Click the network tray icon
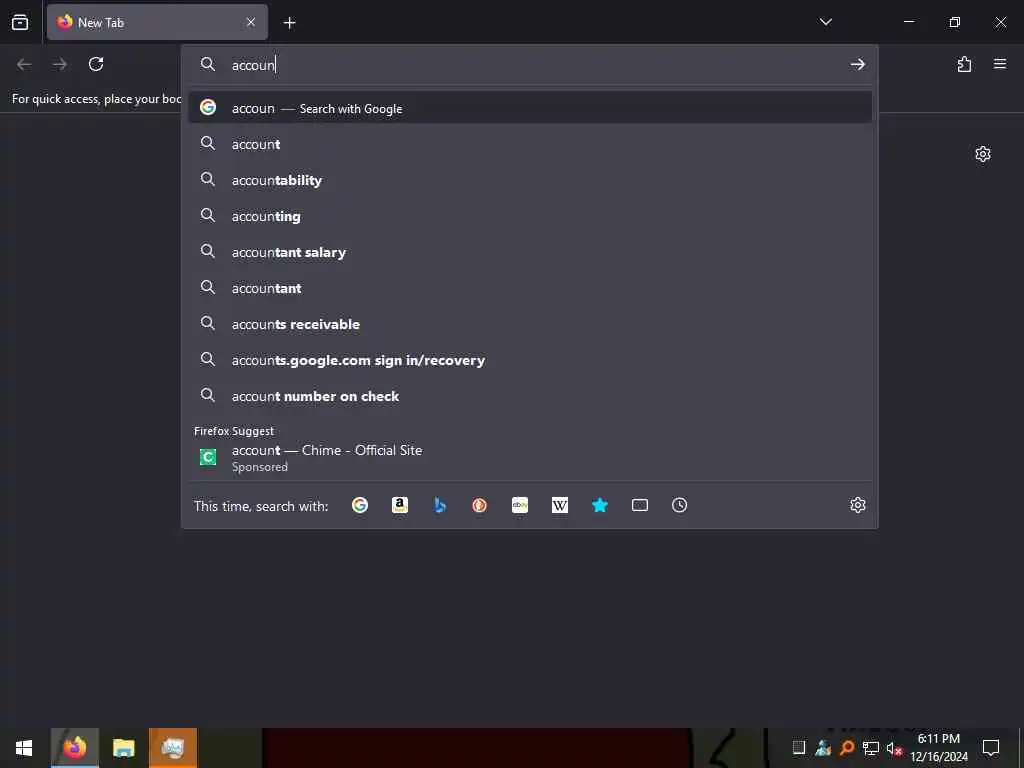 point(871,748)
